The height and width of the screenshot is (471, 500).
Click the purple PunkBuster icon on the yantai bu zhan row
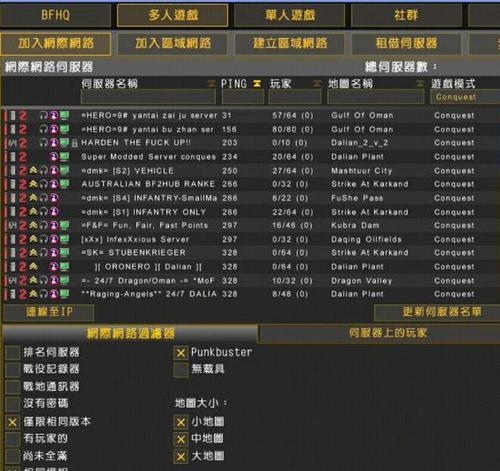pyautogui.click(x=54, y=129)
